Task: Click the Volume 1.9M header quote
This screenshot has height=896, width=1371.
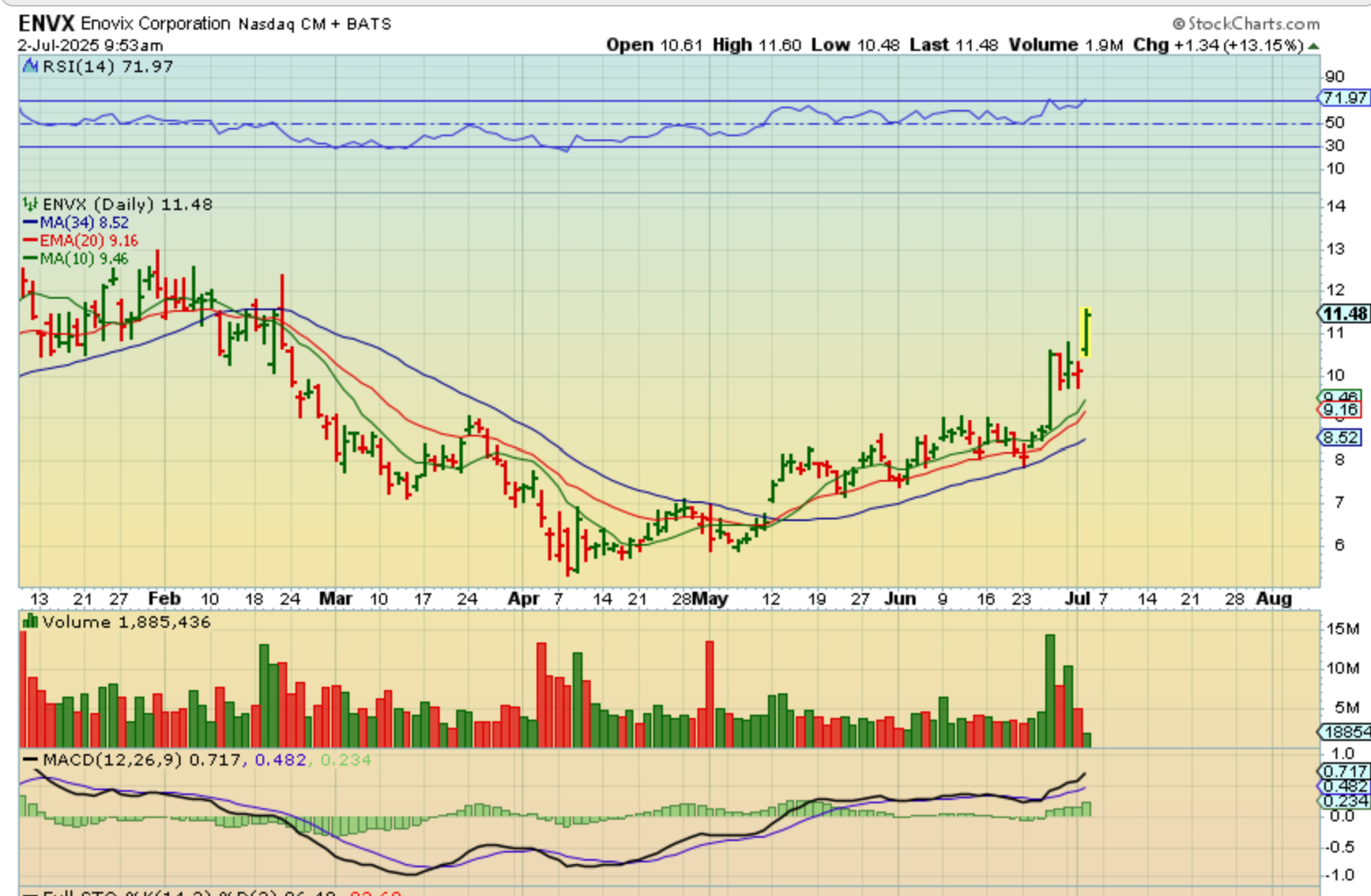Action: pos(1066,45)
